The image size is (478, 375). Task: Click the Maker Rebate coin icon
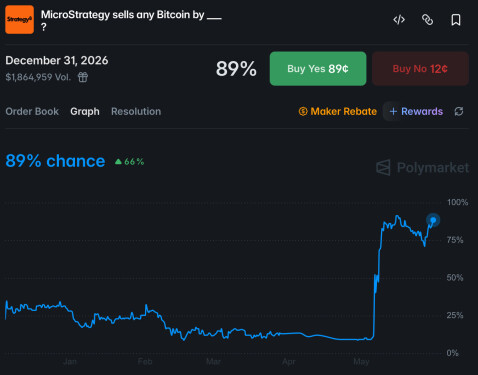click(303, 111)
